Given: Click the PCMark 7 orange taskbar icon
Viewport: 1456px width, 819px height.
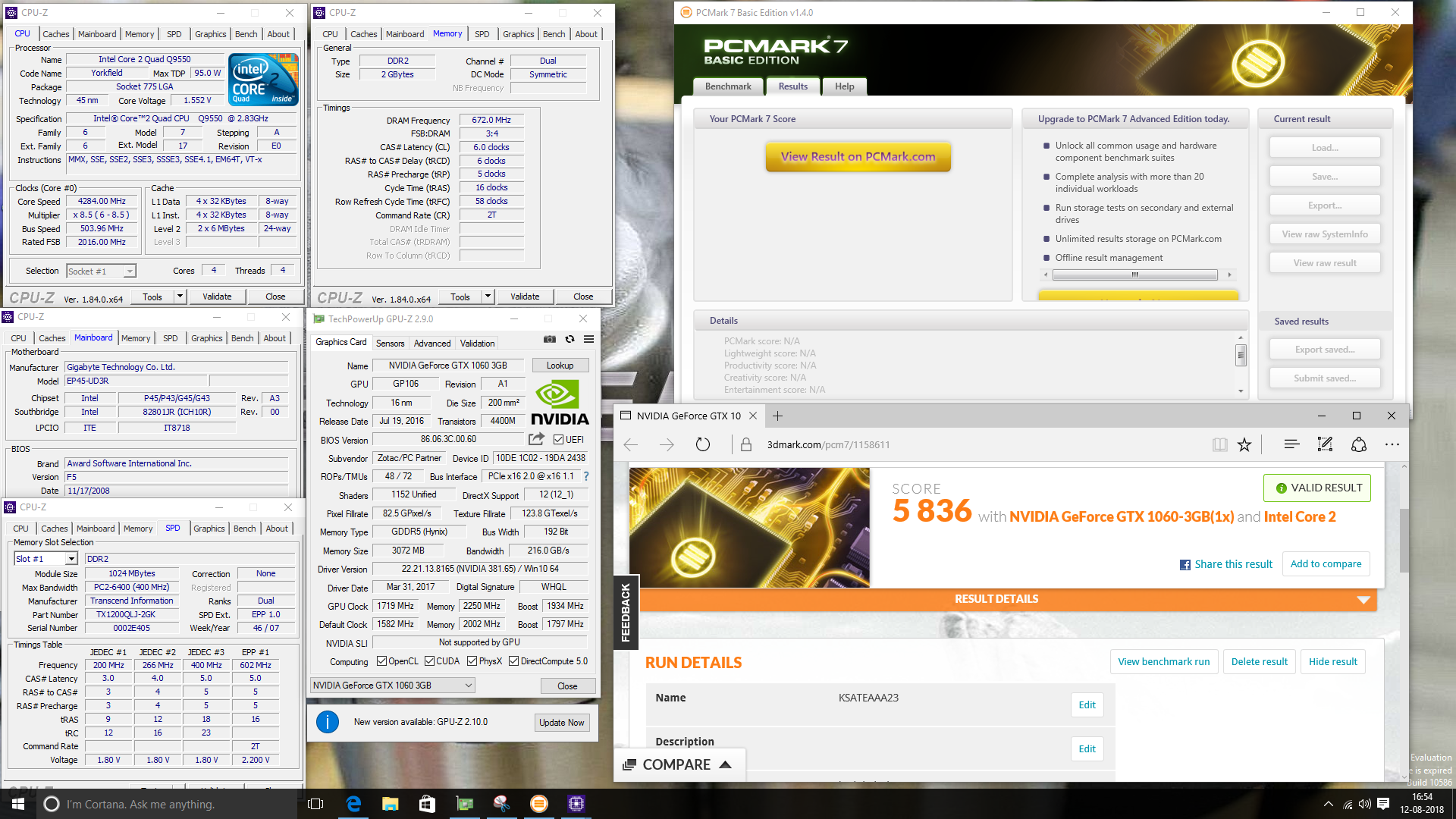Looking at the screenshot, I should (x=539, y=804).
